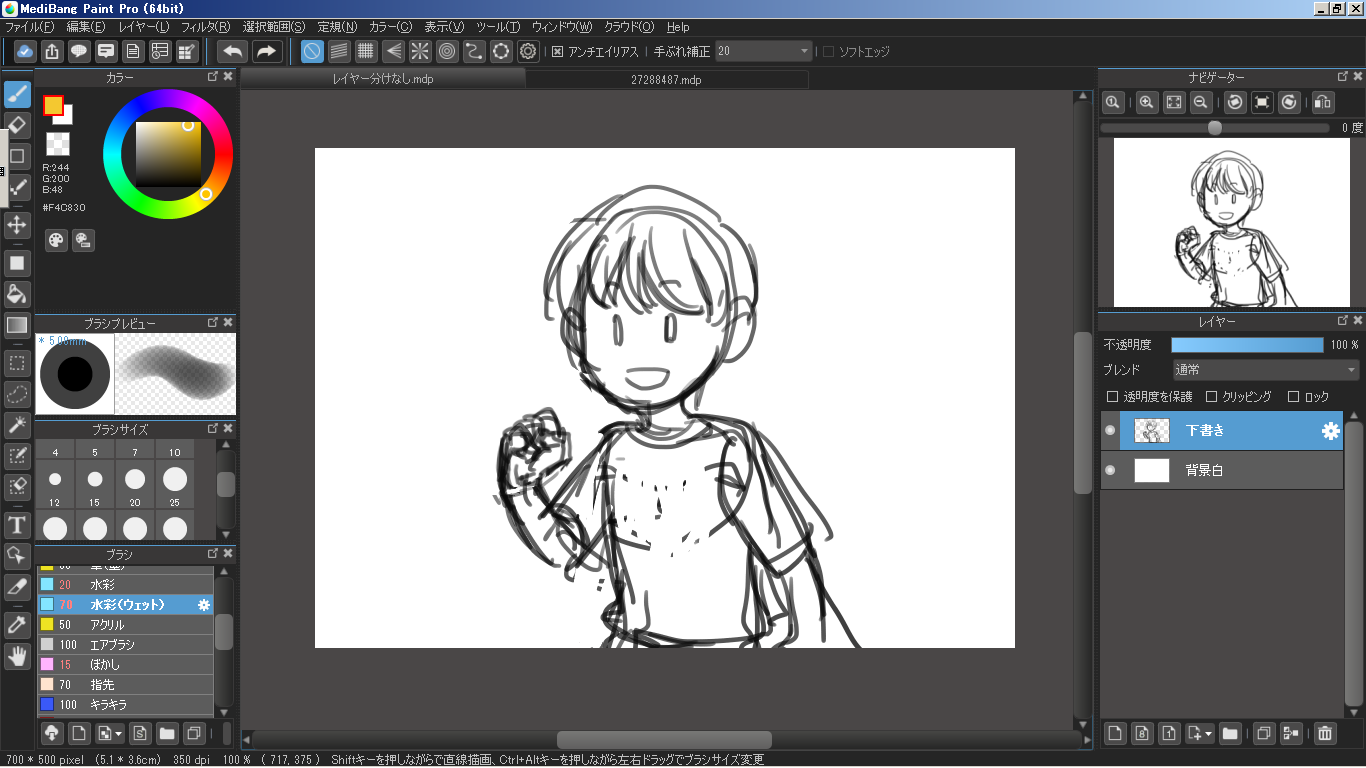
Task: Select the ぼかし brush
Action: [125, 665]
